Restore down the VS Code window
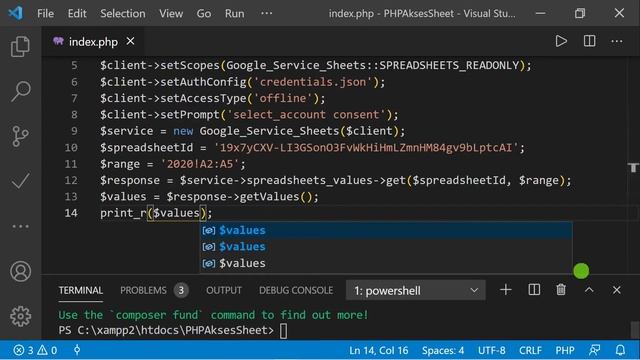The height and width of the screenshot is (360, 640). pos(580,13)
